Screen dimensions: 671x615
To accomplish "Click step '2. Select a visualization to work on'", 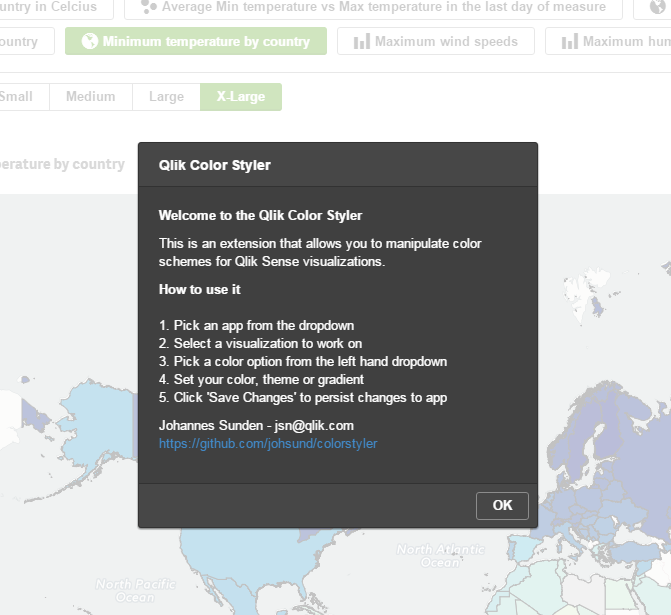I will coord(260,343).
